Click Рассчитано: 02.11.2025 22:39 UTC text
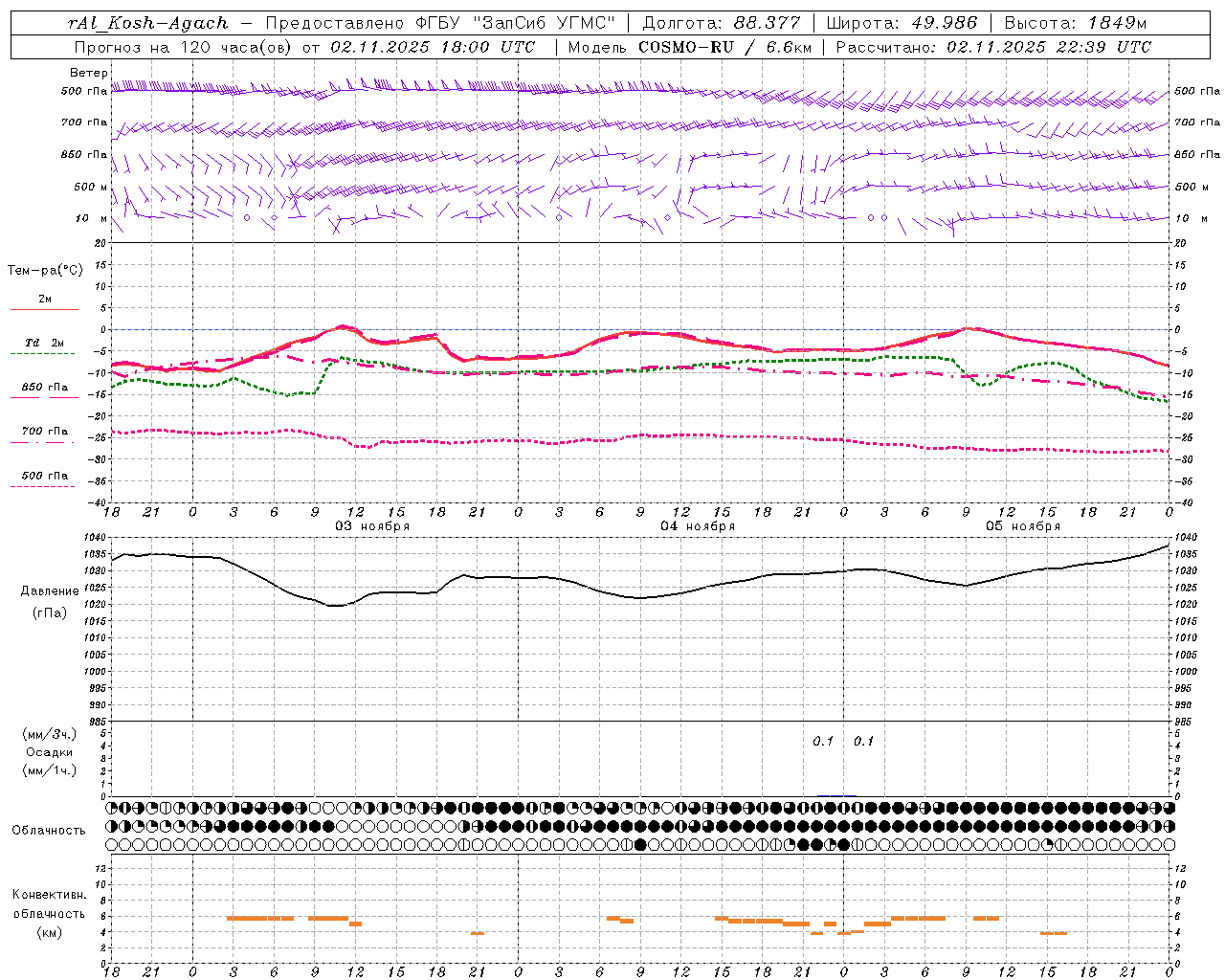1225x980 pixels. click(x=993, y=47)
